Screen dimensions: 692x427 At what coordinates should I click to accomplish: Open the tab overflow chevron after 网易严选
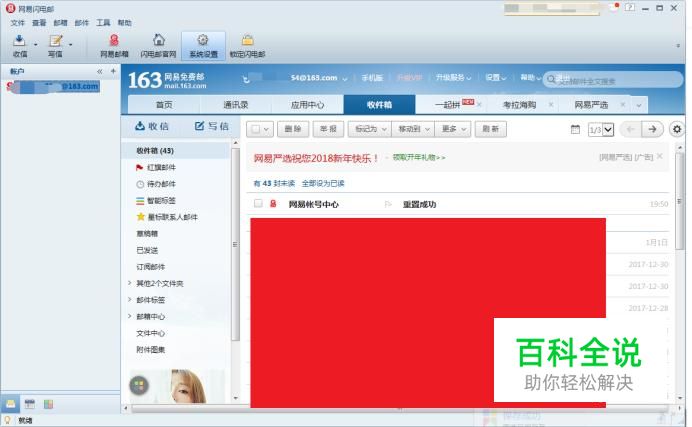tap(639, 105)
